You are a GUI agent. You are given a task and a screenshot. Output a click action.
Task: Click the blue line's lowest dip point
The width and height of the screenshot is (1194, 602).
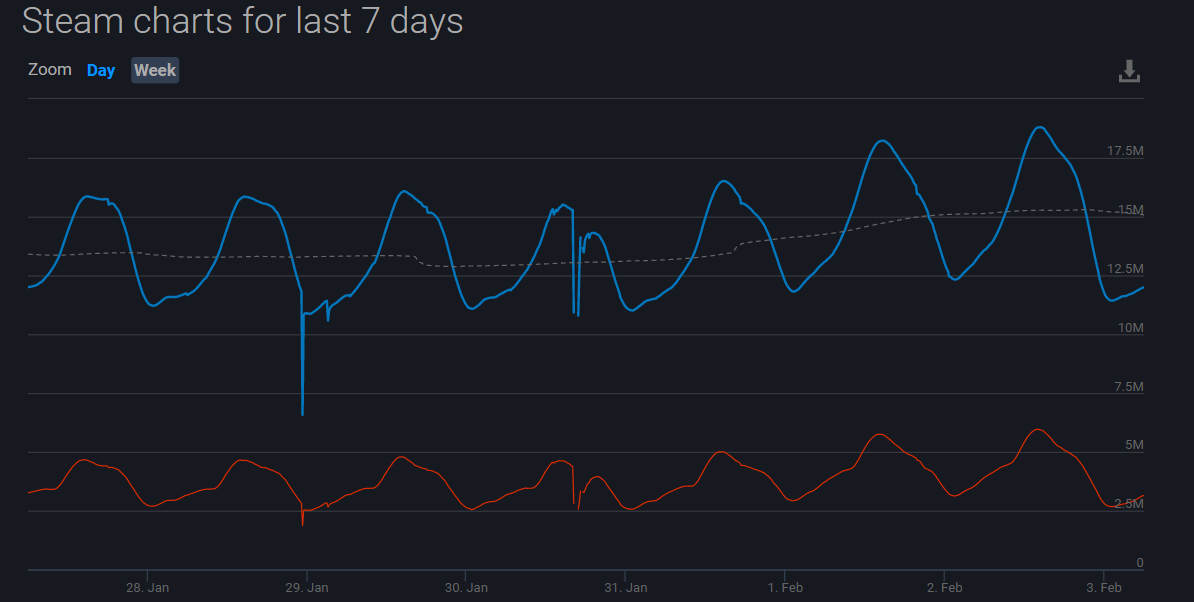pos(303,413)
